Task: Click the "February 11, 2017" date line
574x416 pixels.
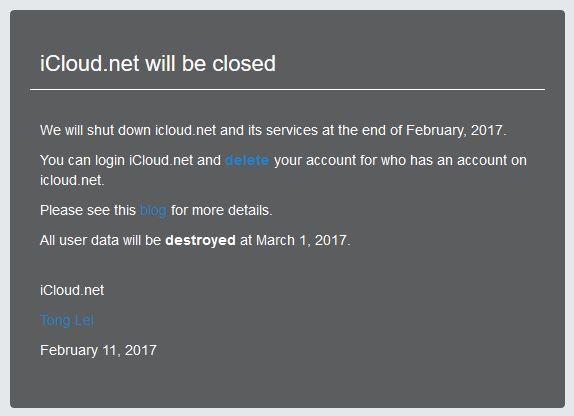Action: point(98,350)
